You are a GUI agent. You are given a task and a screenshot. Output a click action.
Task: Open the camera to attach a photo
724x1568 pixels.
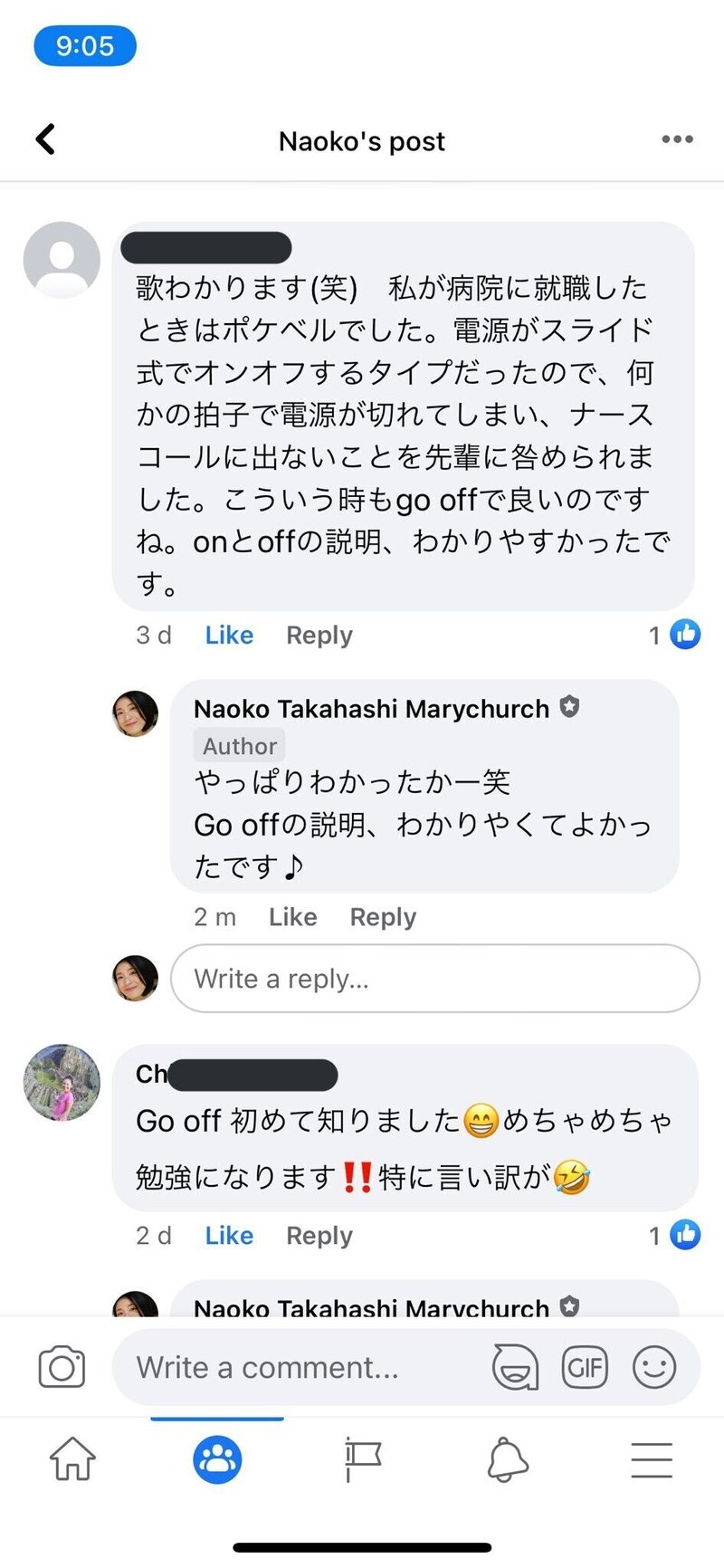pos(60,1367)
